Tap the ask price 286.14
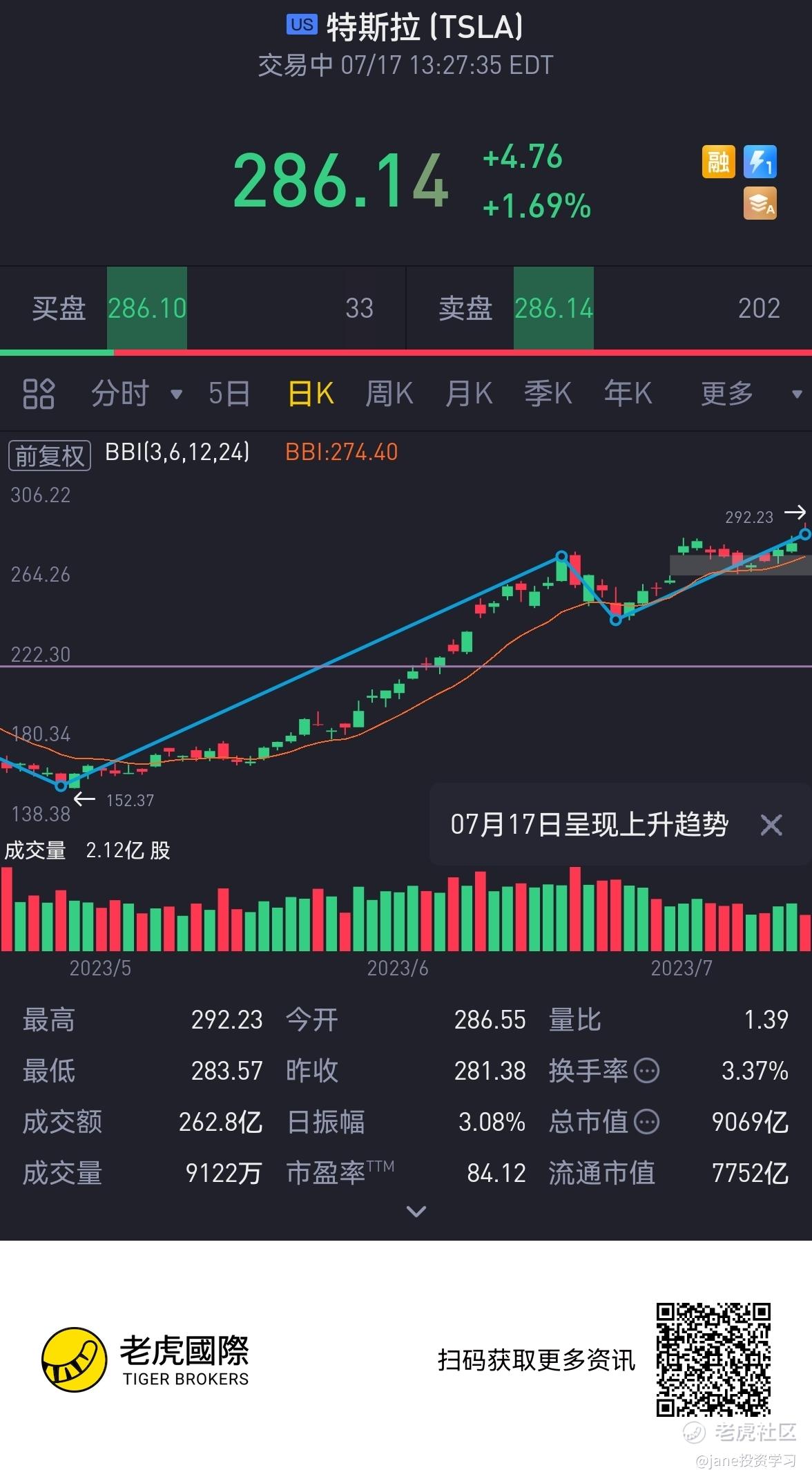 pos(554,308)
